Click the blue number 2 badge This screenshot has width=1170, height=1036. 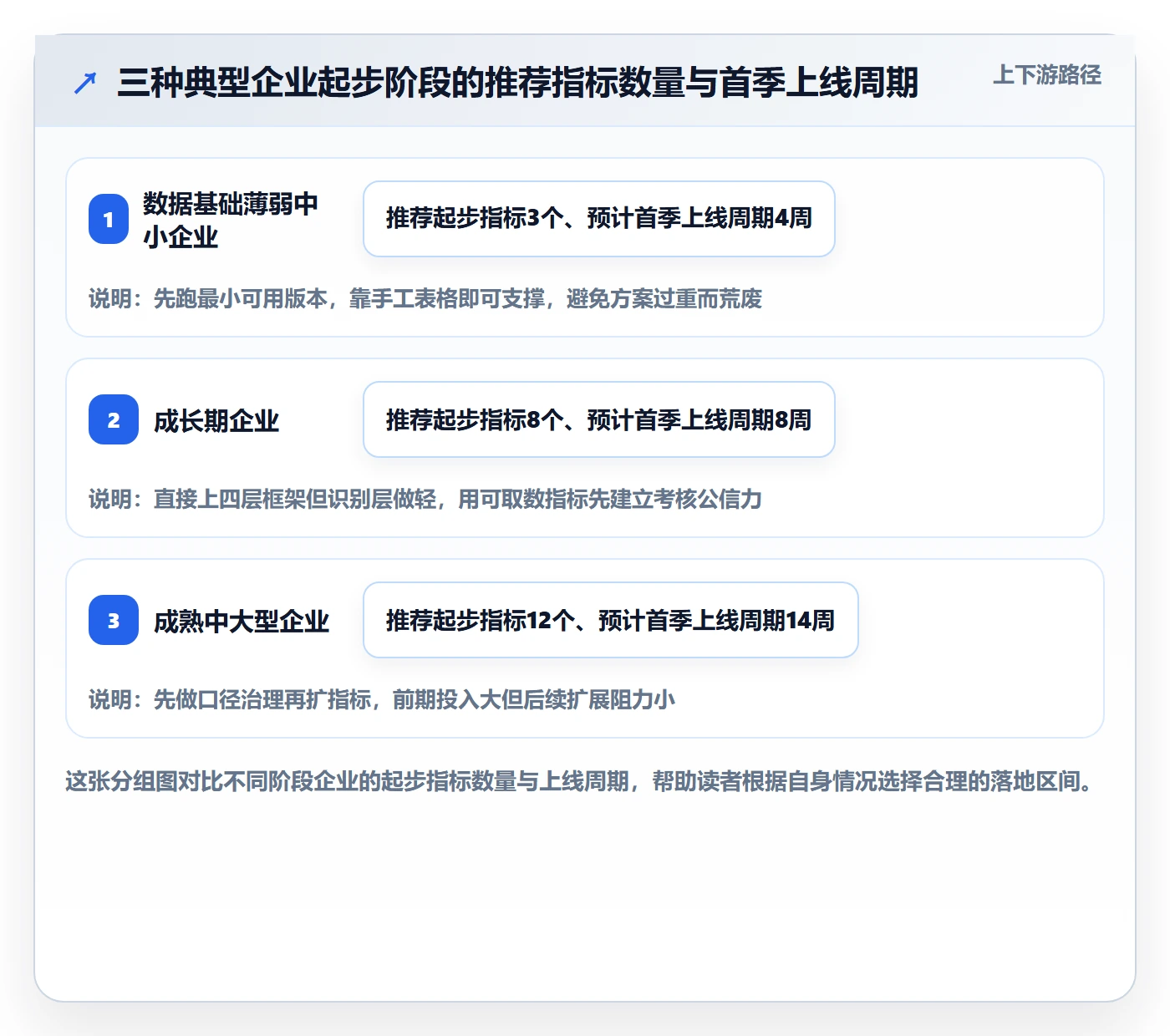coord(114,419)
